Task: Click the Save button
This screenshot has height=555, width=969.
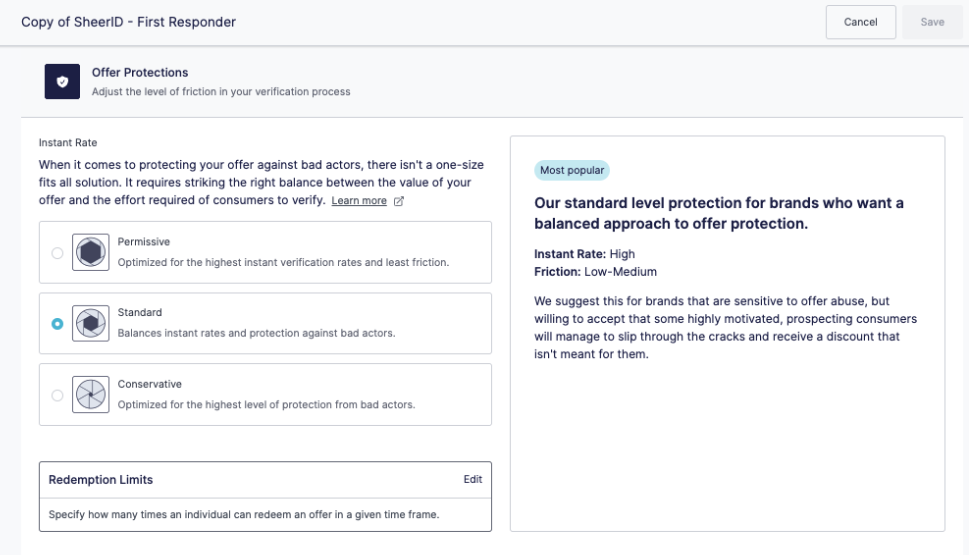Action: (x=932, y=22)
